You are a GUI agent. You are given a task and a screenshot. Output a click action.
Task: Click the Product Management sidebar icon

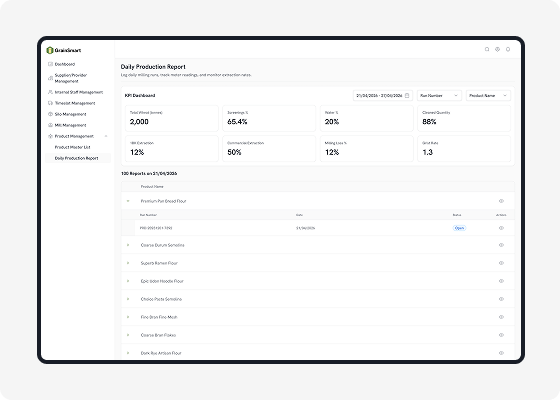pos(50,136)
